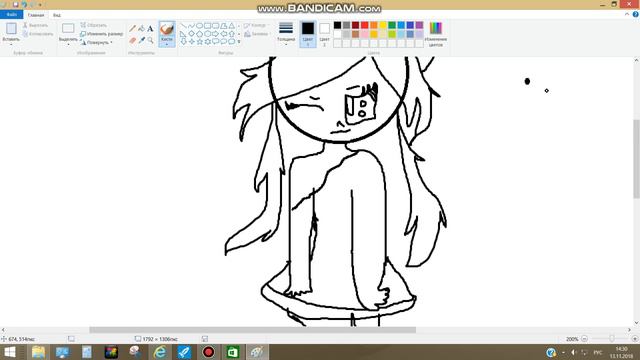
Task: Open Edit colors (Изменение цветов) dialog
Action: click(x=436, y=33)
